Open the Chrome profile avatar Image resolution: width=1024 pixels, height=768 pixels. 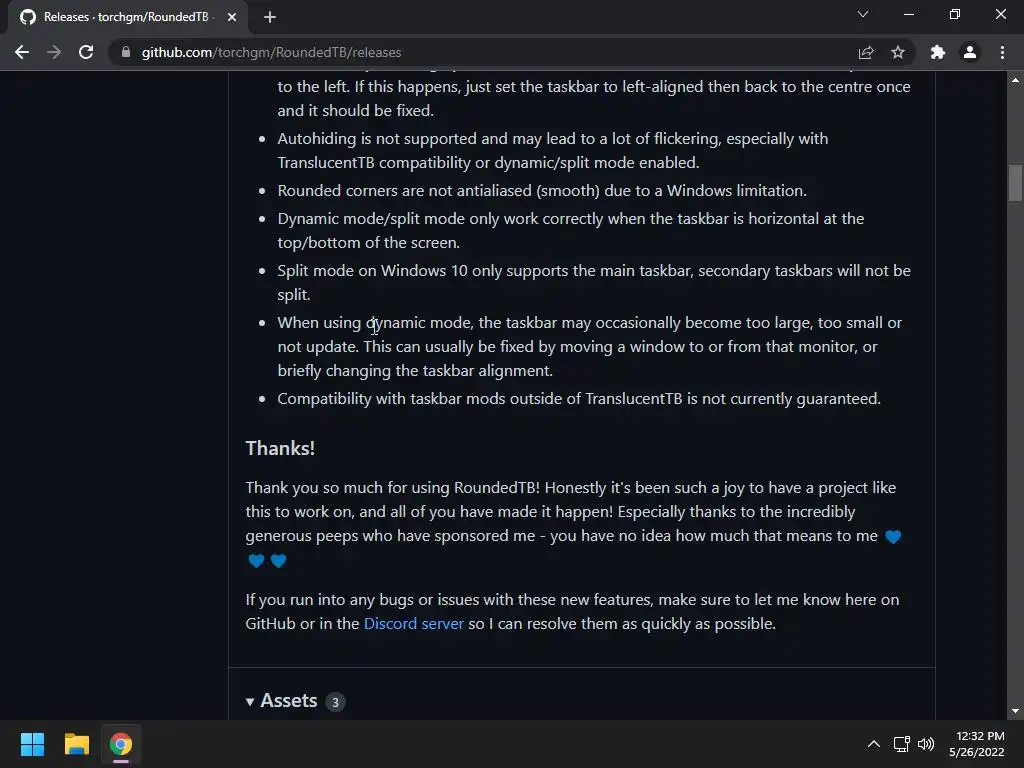970,52
